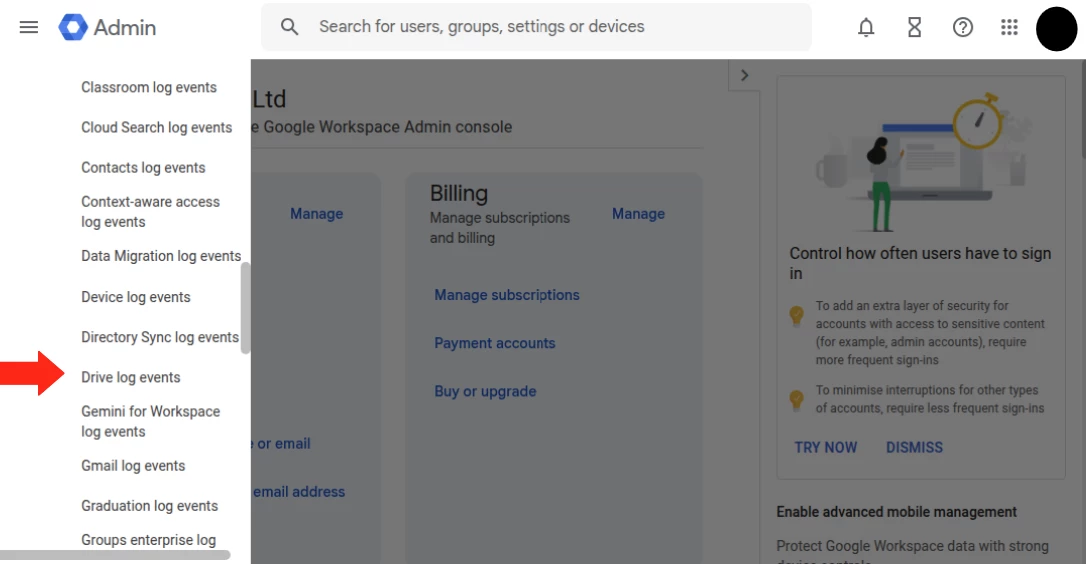
Task: Open Data Migration log events
Action: pos(161,256)
